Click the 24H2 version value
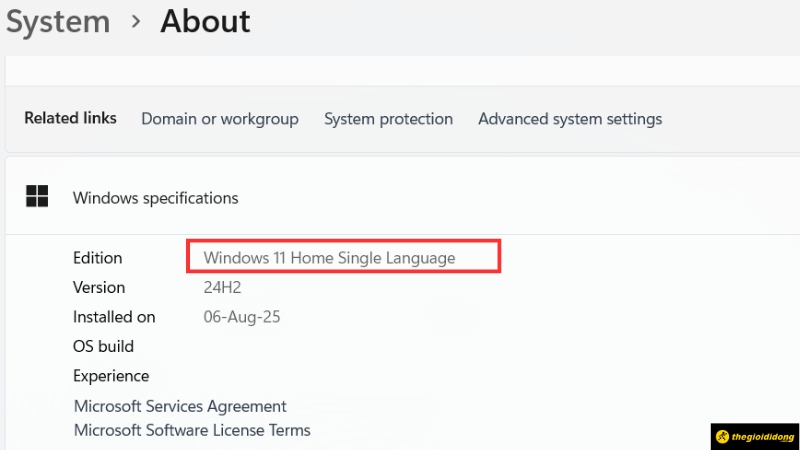800x450 pixels. click(222, 288)
